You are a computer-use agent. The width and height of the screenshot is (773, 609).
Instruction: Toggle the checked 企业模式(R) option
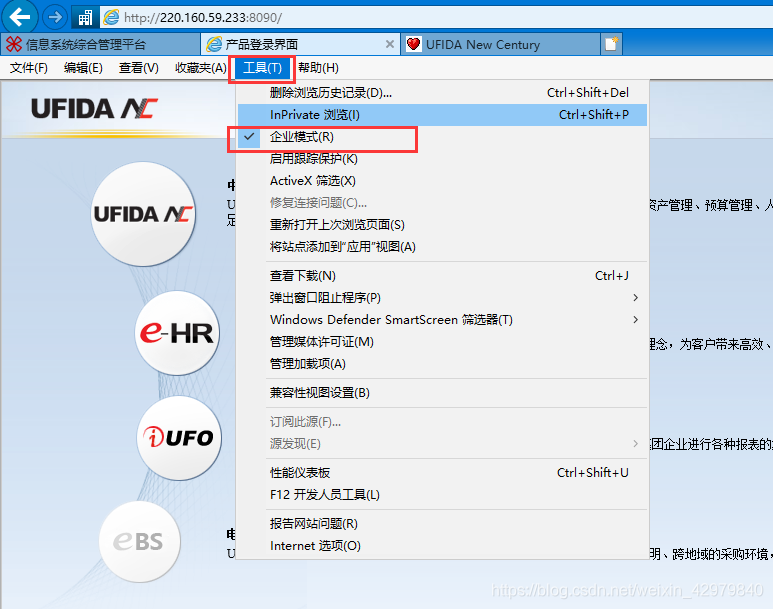coord(442,137)
